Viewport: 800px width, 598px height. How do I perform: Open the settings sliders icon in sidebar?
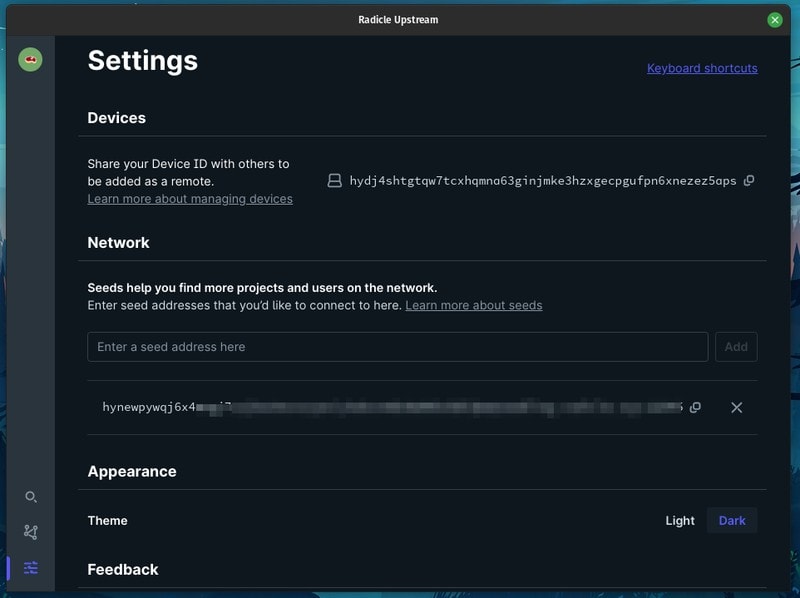tap(31, 567)
